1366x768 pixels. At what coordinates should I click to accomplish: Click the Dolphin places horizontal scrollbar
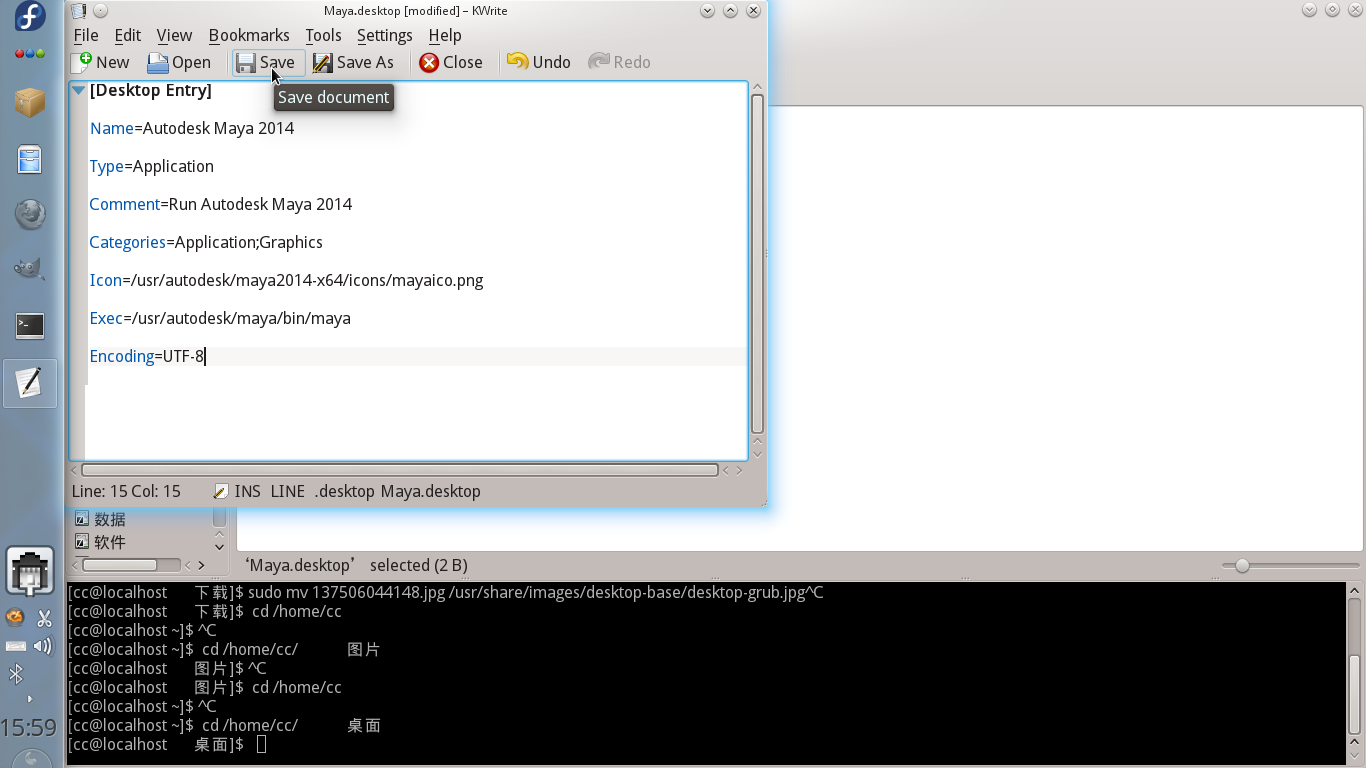point(130,565)
